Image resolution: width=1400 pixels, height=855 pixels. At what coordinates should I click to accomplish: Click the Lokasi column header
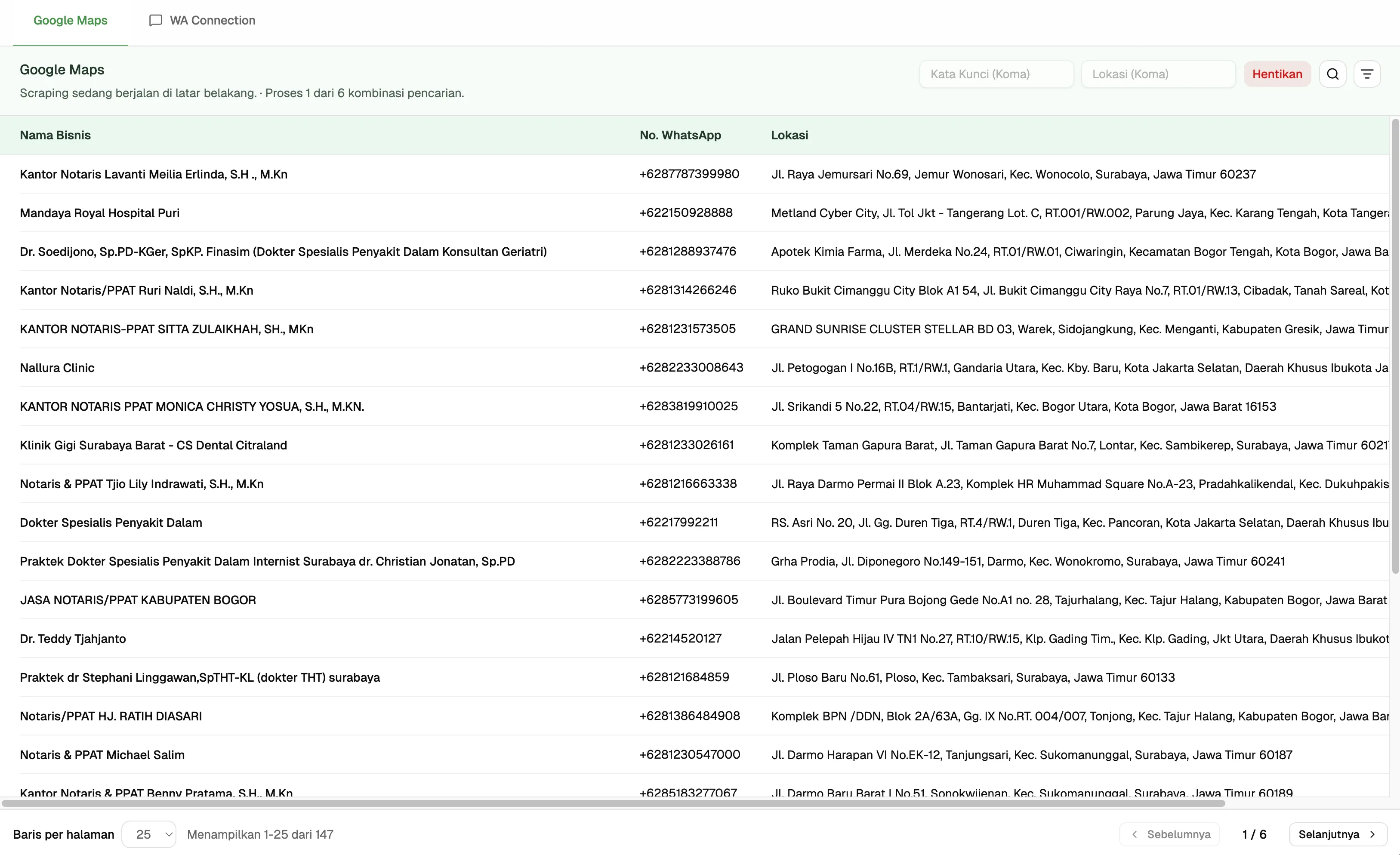pyautogui.click(x=789, y=135)
